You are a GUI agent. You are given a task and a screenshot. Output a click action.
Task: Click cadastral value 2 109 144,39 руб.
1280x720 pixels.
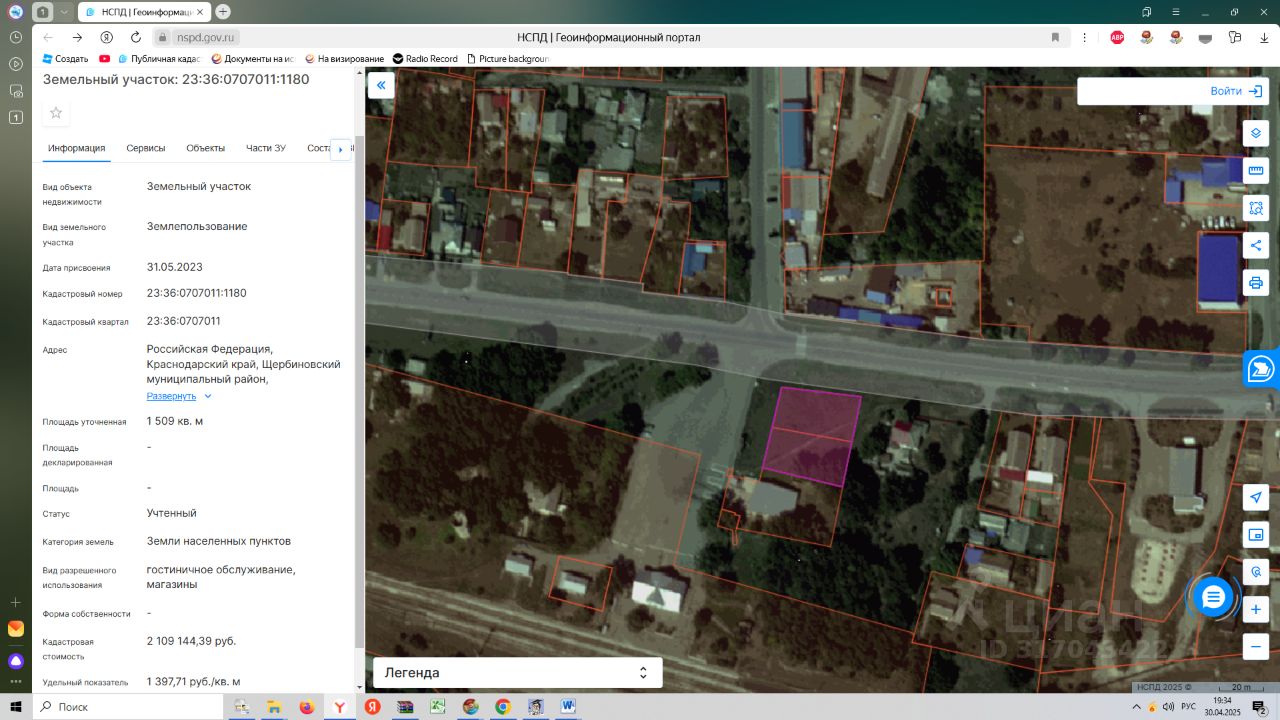click(192, 641)
